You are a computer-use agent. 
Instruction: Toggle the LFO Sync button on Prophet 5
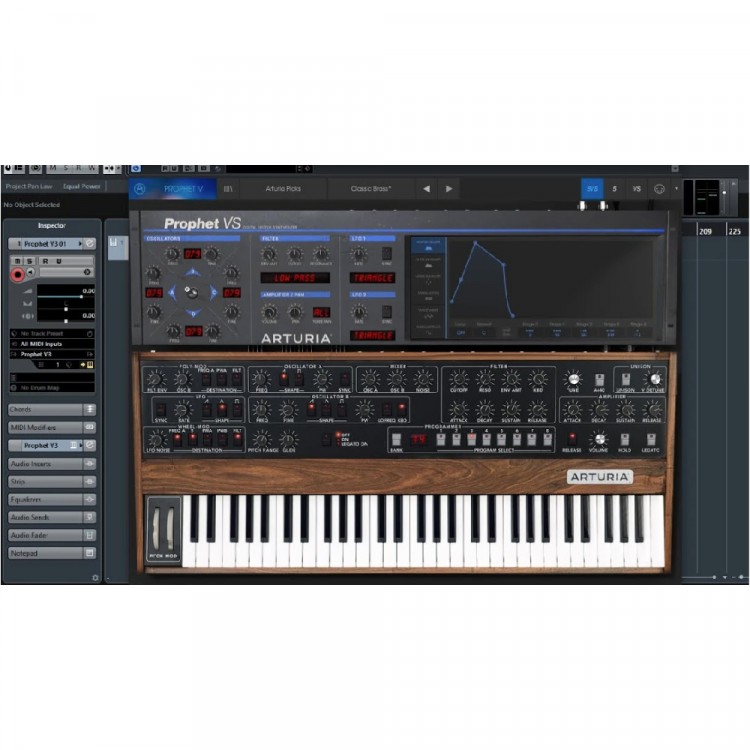click(161, 410)
